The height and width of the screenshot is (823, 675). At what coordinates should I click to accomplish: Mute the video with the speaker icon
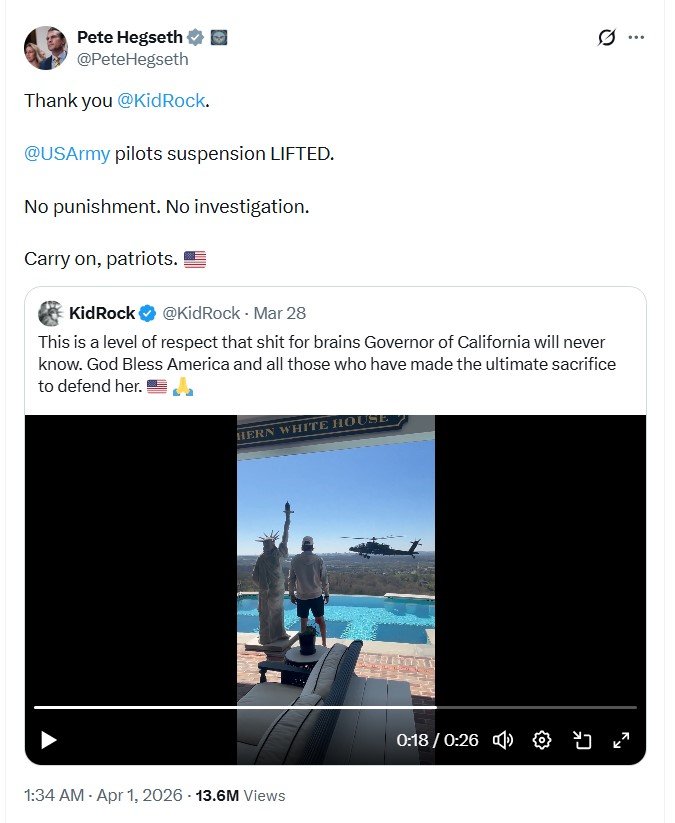[503, 740]
